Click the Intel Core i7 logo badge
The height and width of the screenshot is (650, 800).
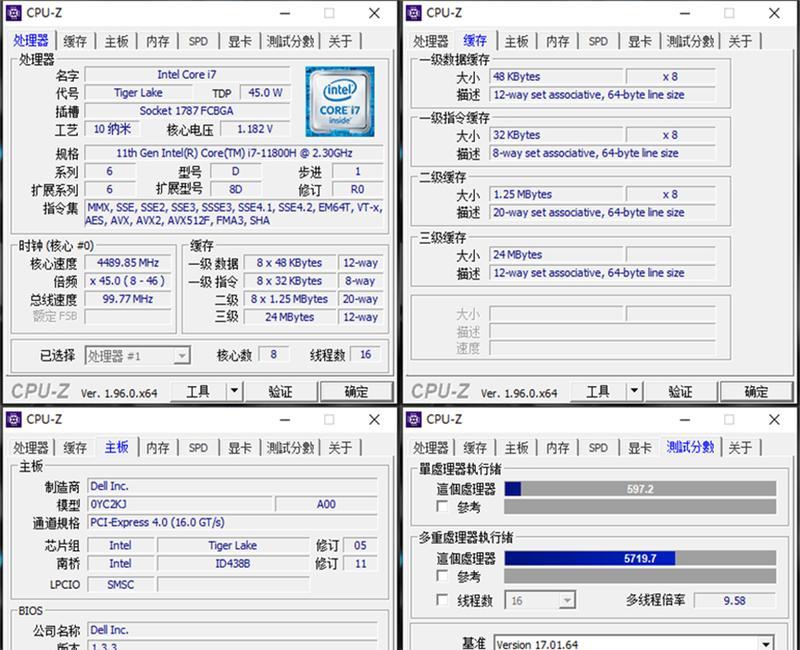point(340,102)
